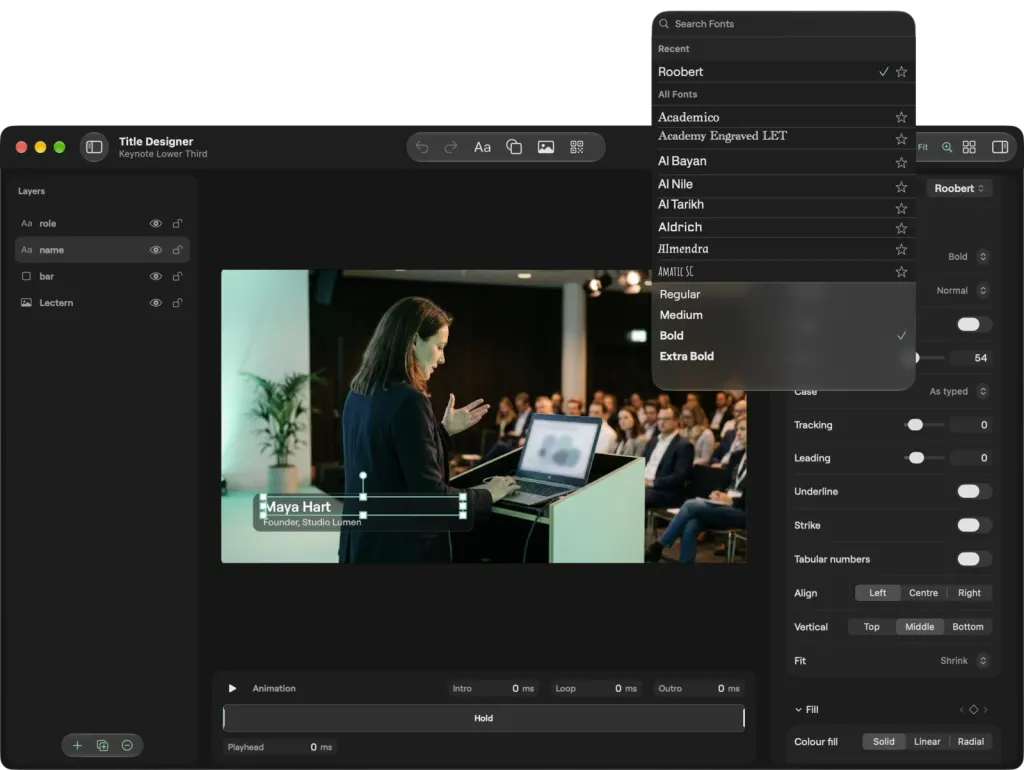Play the animation preview
This screenshot has width=1024, height=770.
tap(232, 688)
